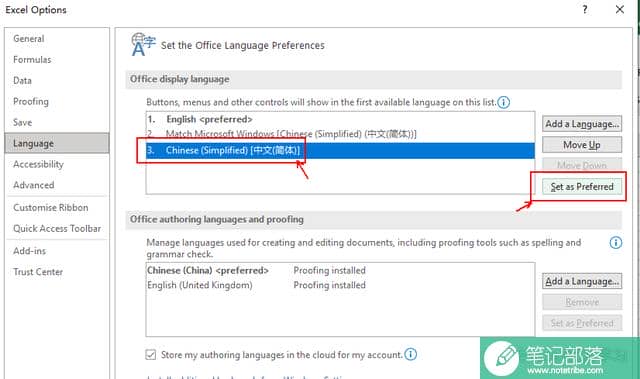The image size is (640, 379).
Task: Open the Save options category
Action: tap(22, 122)
